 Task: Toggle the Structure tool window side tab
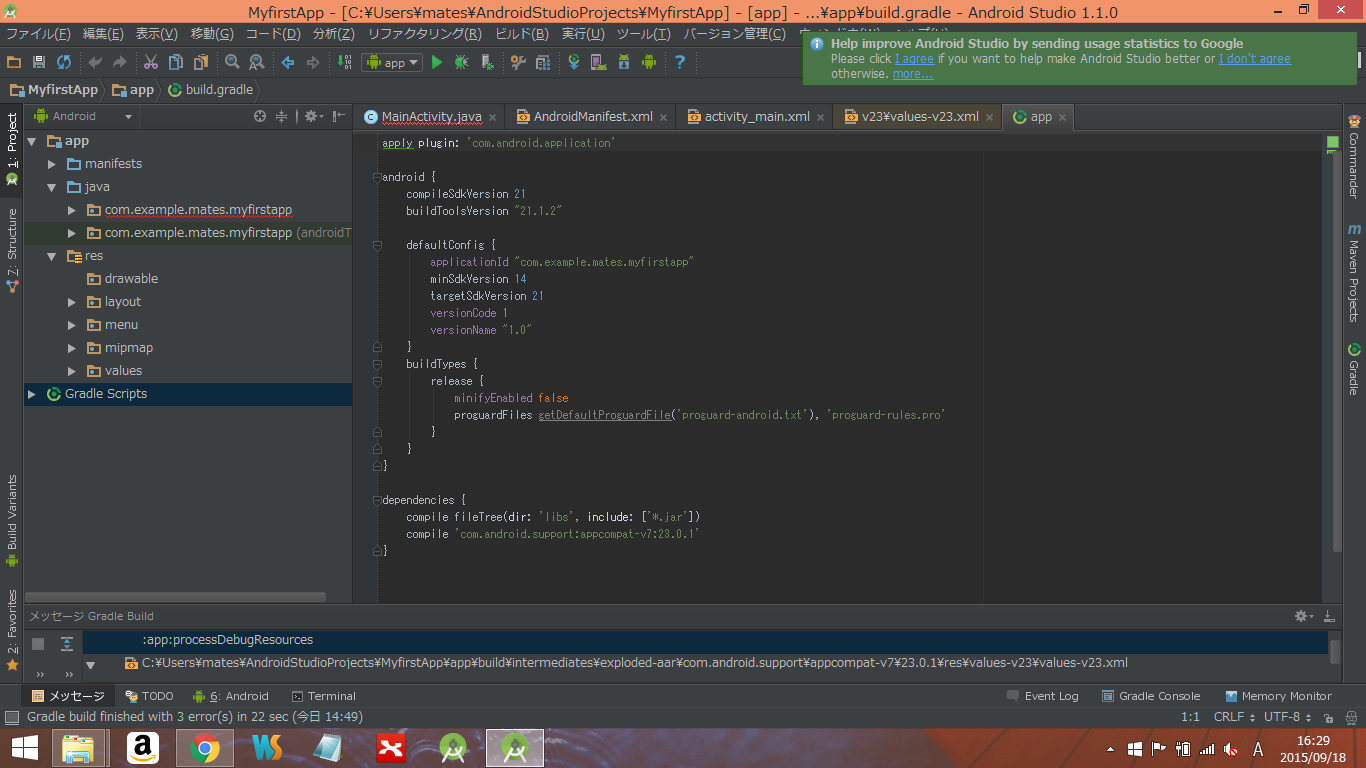click(x=12, y=250)
